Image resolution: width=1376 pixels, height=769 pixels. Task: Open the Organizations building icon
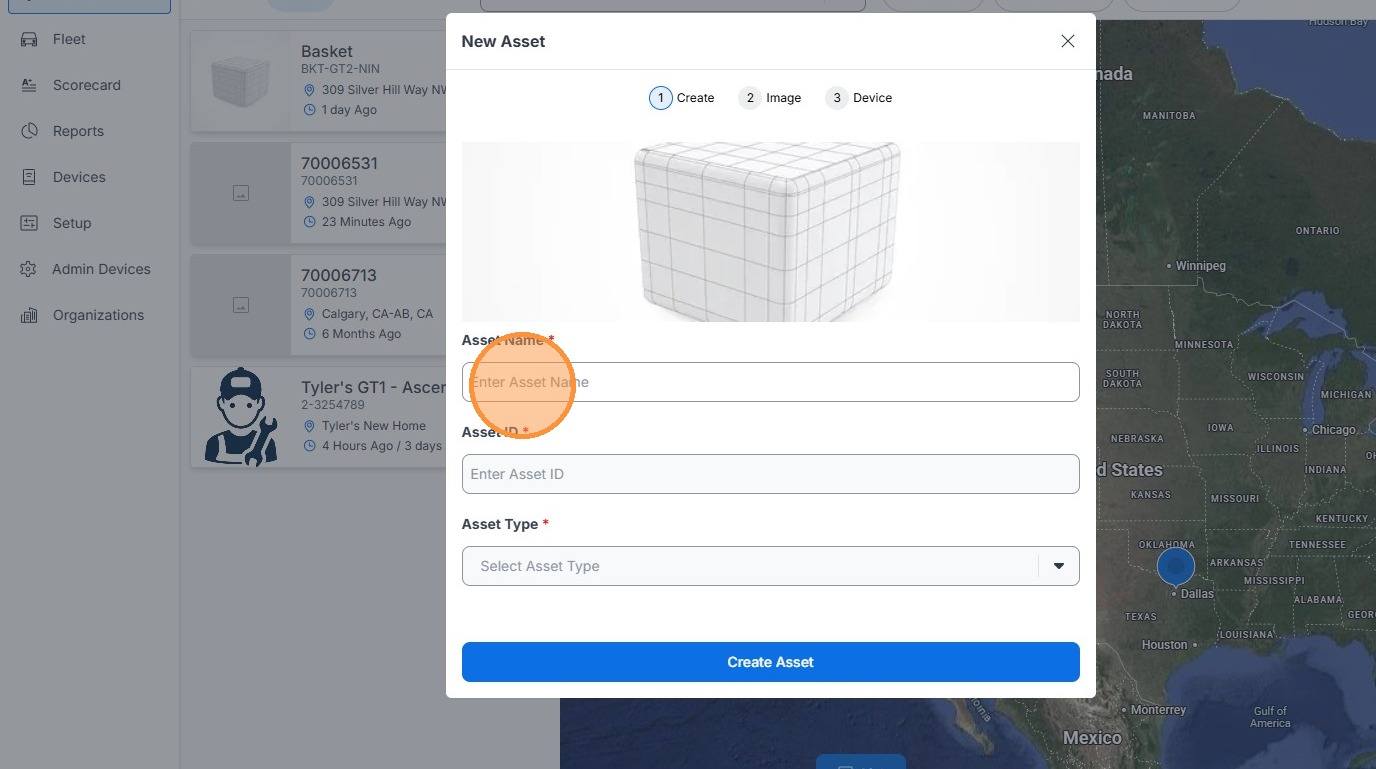(x=29, y=315)
